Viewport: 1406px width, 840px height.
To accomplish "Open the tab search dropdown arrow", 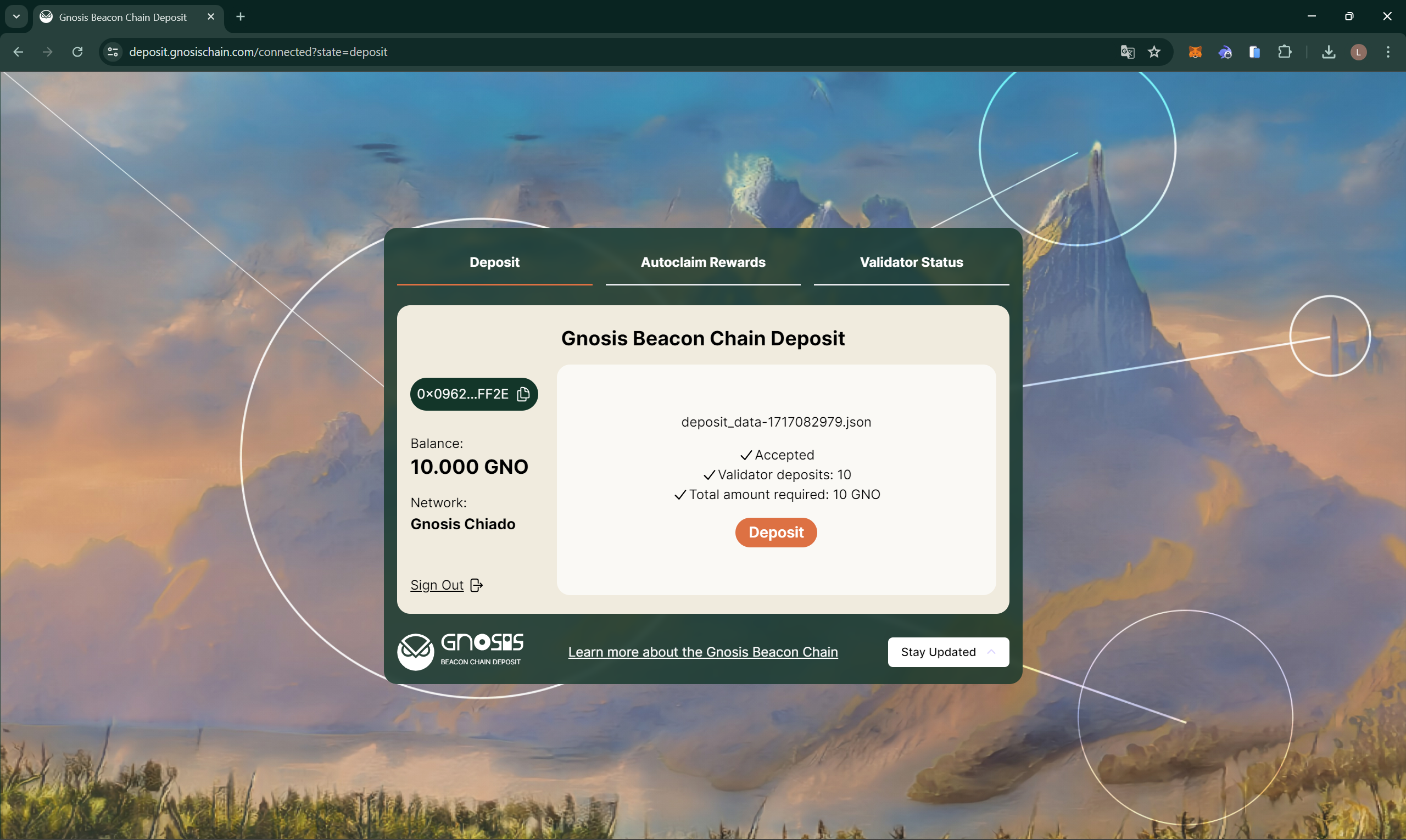I will (16, 16).
